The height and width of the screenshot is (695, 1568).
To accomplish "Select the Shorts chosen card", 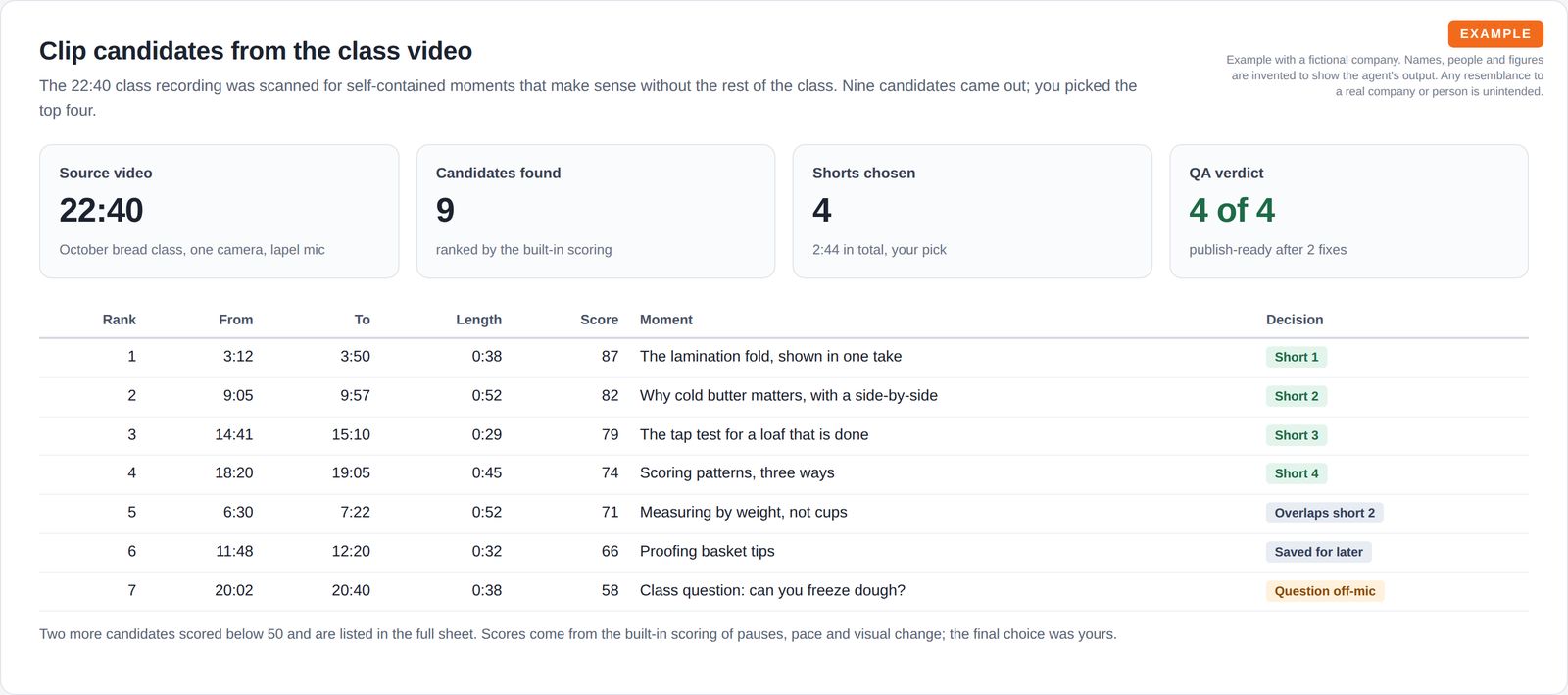I will (x=972, y=212).
